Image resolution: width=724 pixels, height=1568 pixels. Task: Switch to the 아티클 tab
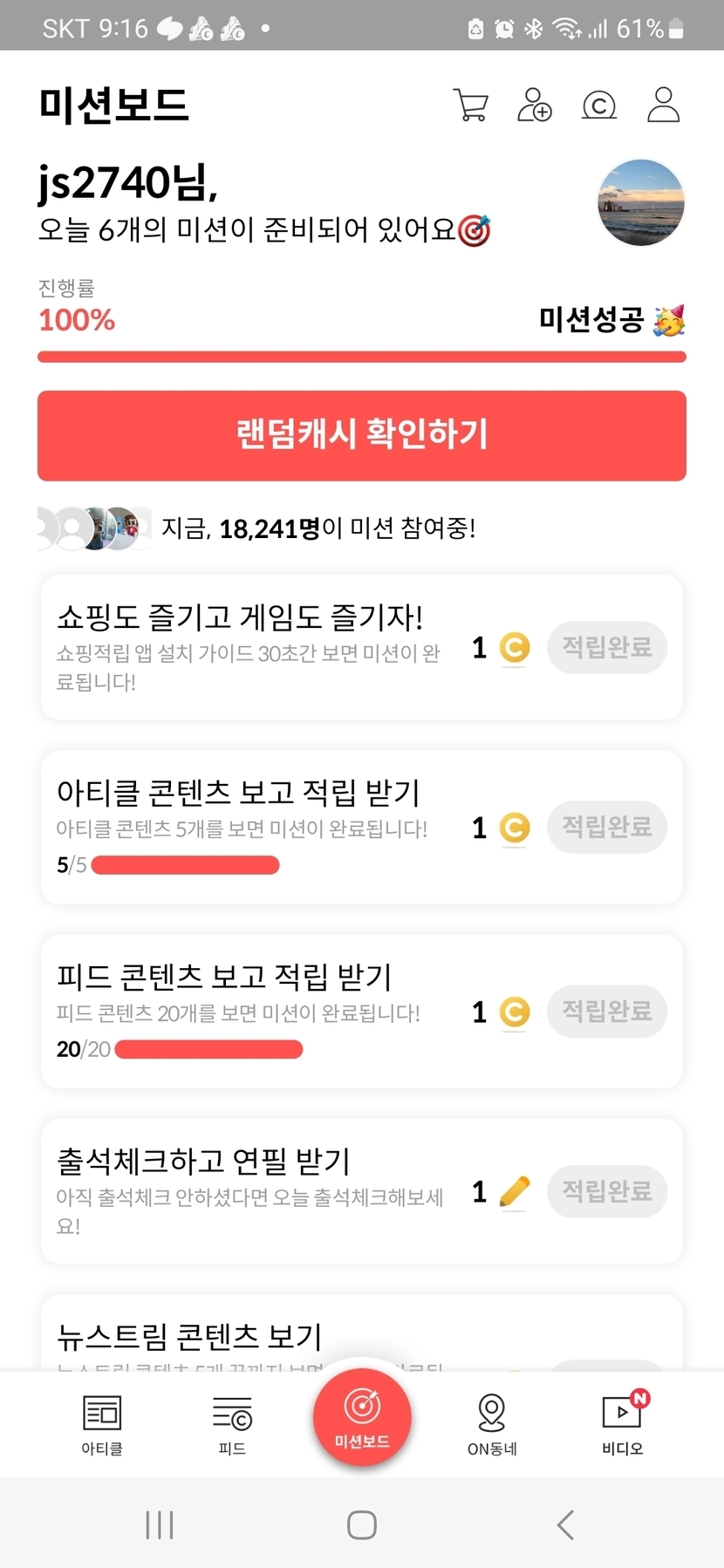tap(102, 1424)
